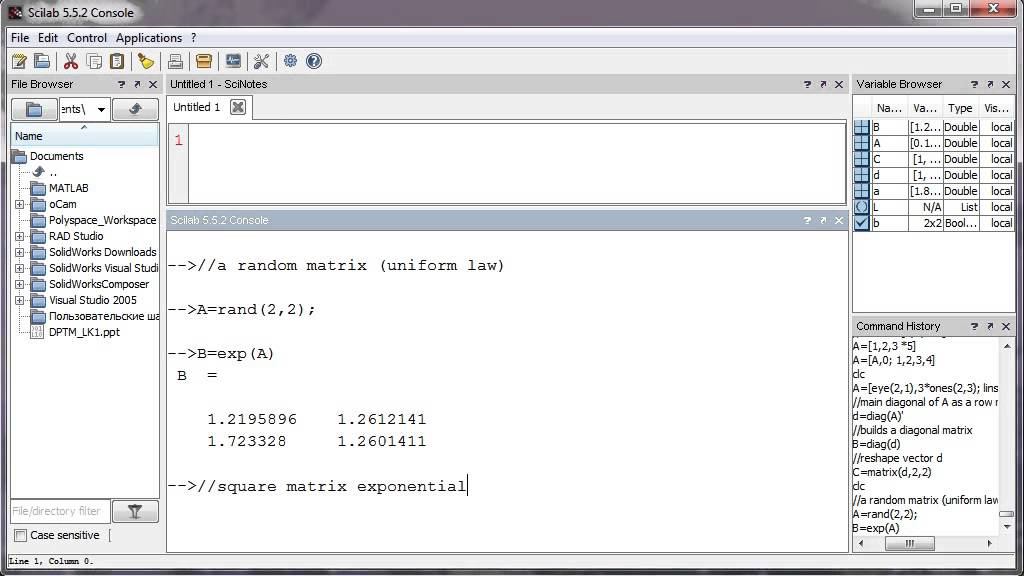This screenshot has height=576, width=1024.
Task: Click the Print toolbar icon
Action: (175, 61)
